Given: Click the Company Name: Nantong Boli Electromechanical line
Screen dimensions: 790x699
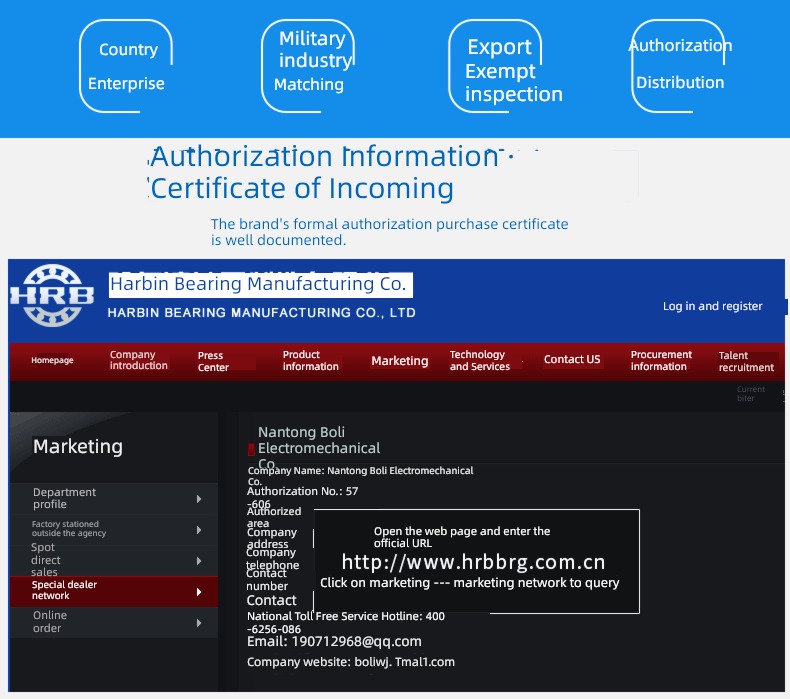Looking at the screenshot, I should point(360,475).
